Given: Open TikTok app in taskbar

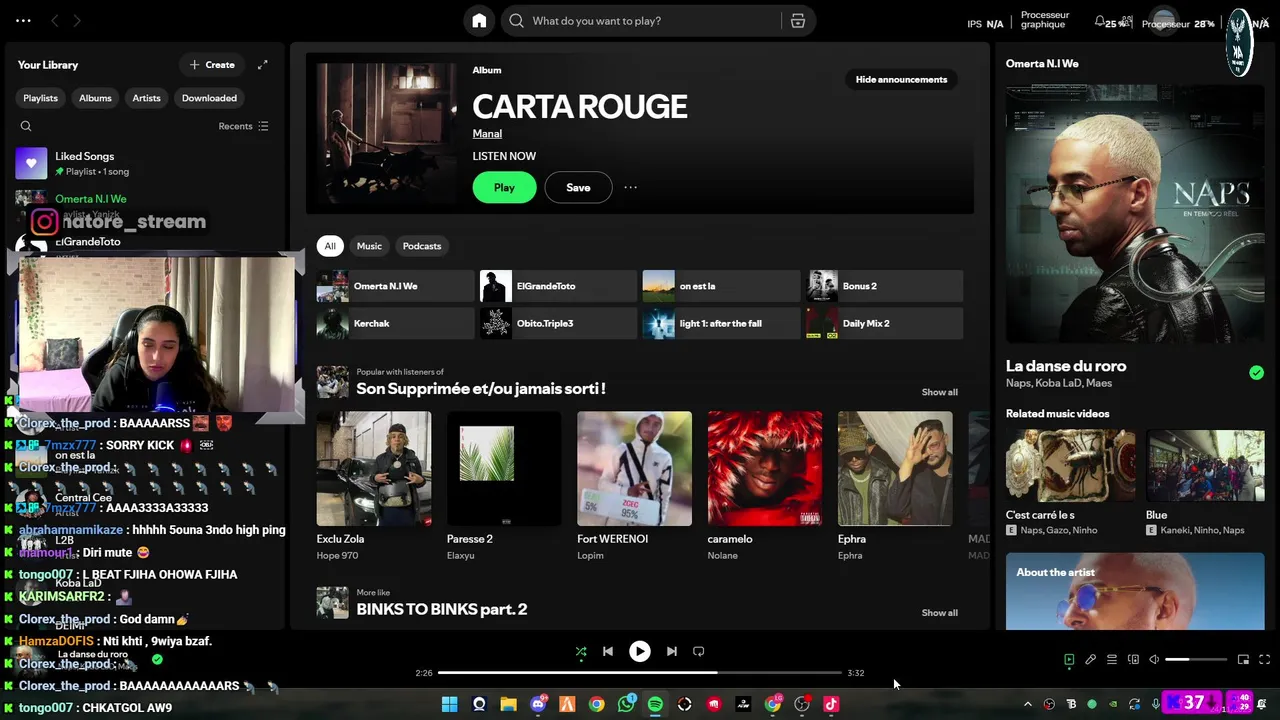Looking at the screenshot, I should pyautogui.click(x=831, y=704).
